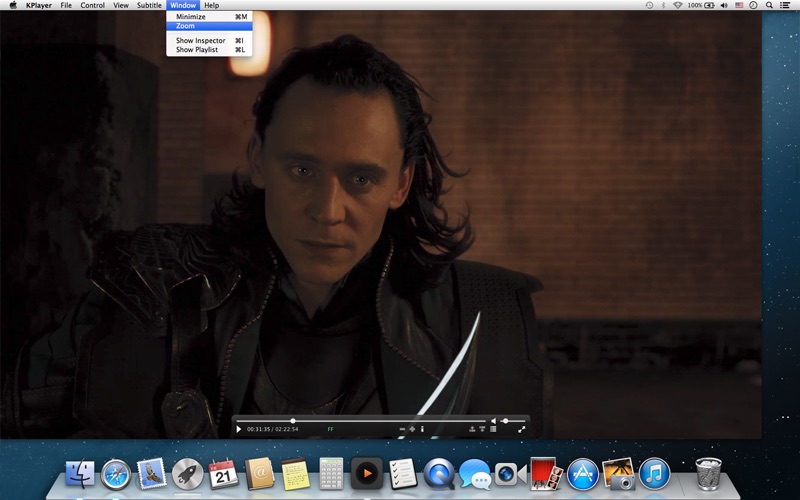Screen dimensions: 800x500
Task: Open the Subtitle menu
Action: [149, 5]
